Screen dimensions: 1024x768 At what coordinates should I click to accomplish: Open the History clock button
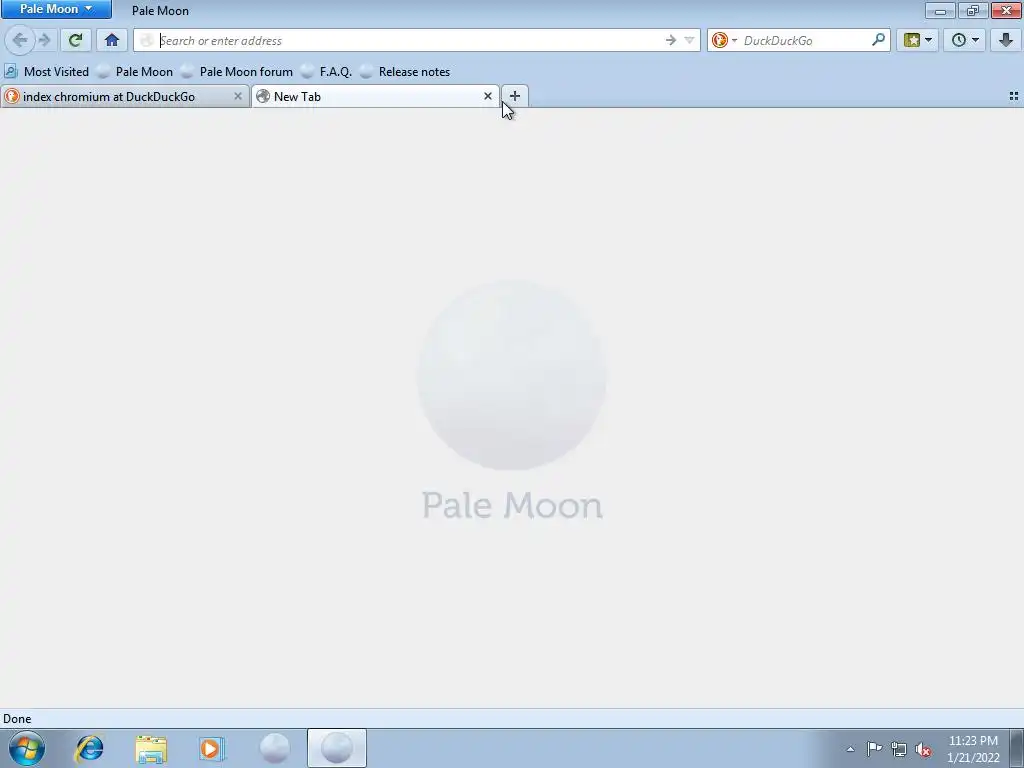958,40
